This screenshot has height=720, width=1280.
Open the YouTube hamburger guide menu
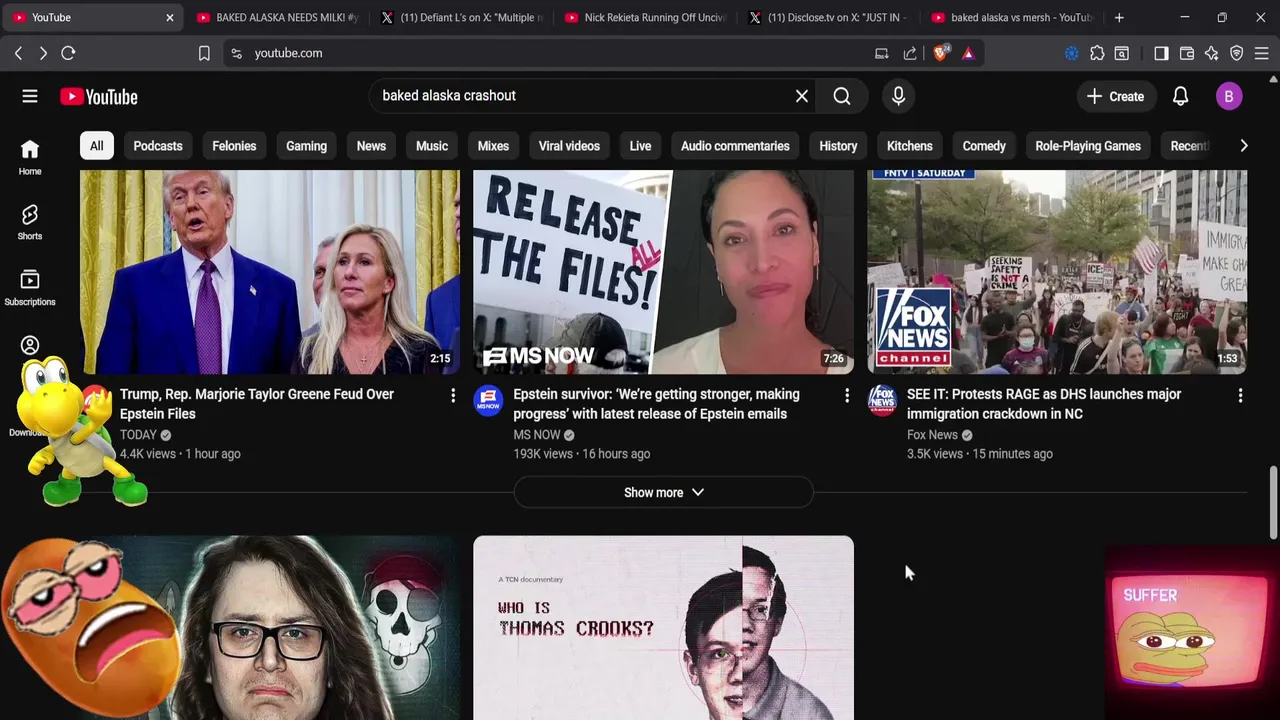tap(30, 96)
